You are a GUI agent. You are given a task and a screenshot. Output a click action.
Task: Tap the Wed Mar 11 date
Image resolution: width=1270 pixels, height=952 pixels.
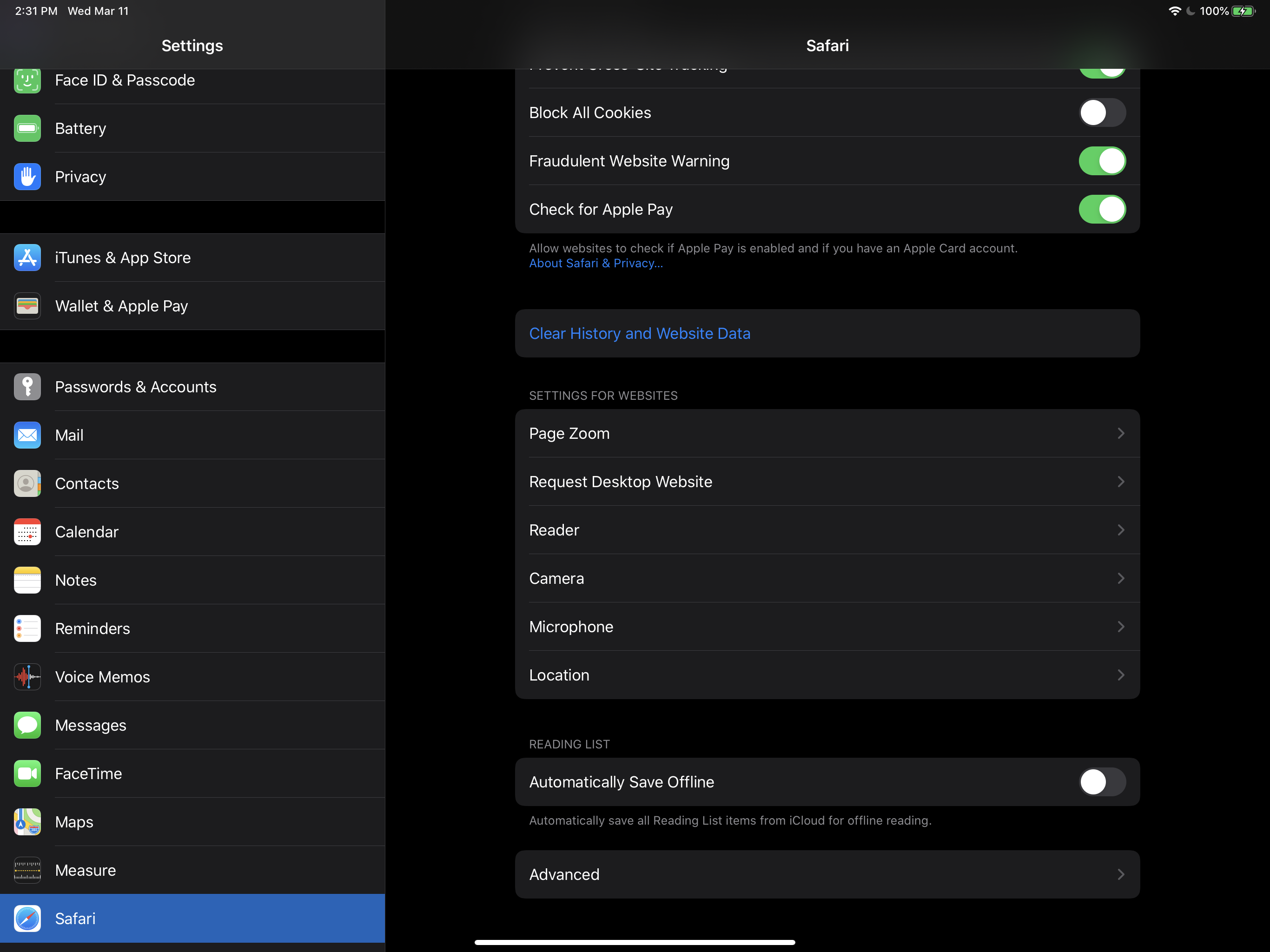tap(98, 11)
